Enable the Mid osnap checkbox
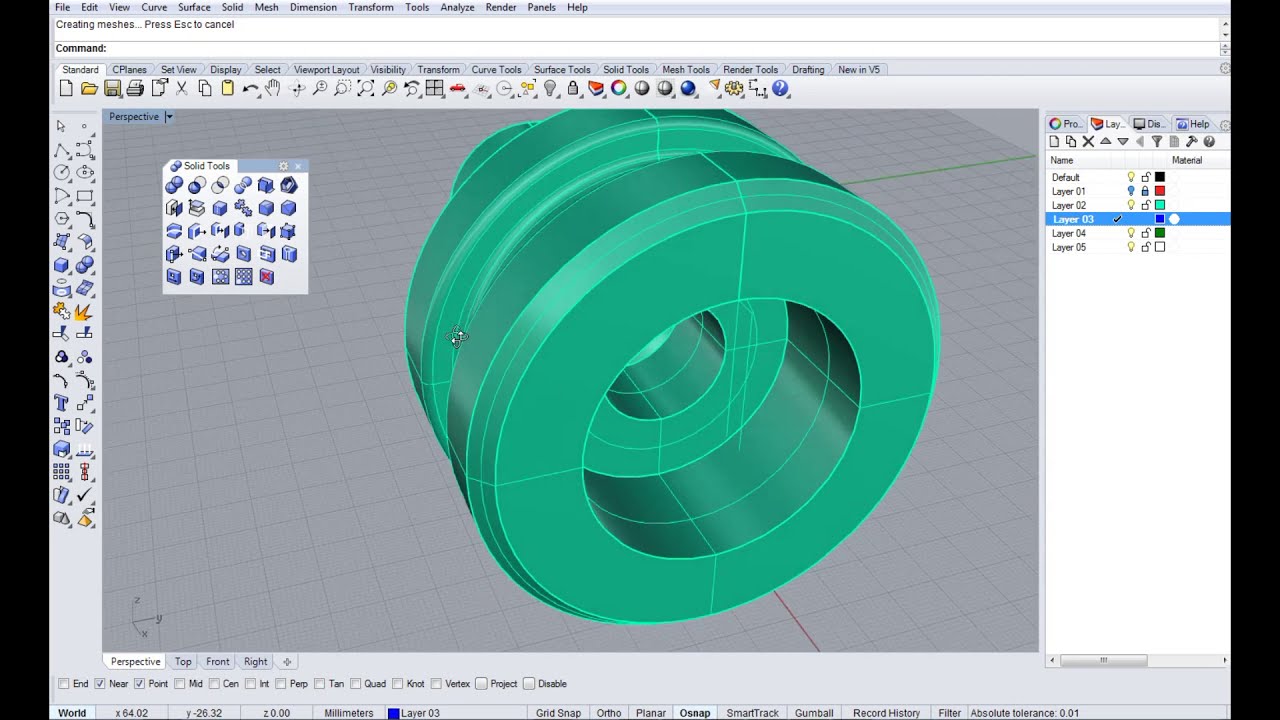 click(x=180, y=684)
